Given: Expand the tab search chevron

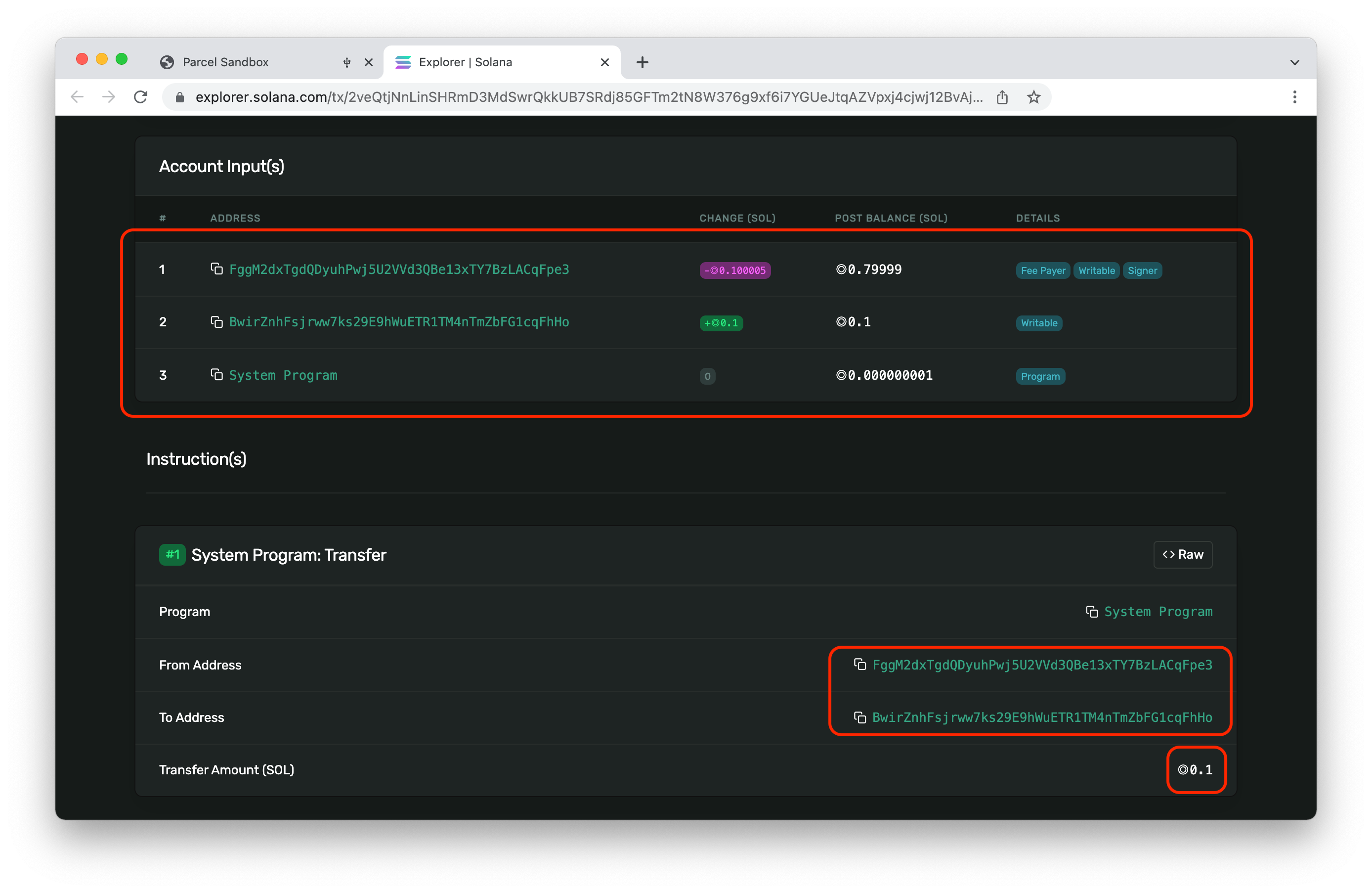Looking at the screenshot, I should coord(1294,62).
